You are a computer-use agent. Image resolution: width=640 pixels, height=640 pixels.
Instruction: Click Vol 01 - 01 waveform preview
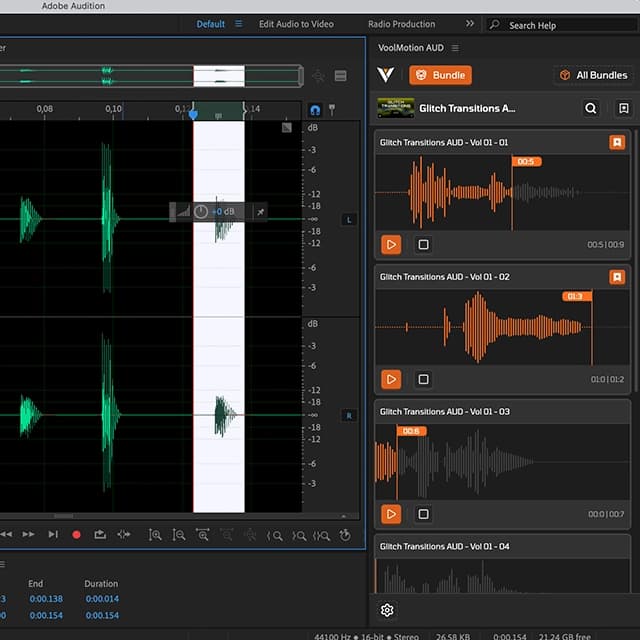coord(502,193)
